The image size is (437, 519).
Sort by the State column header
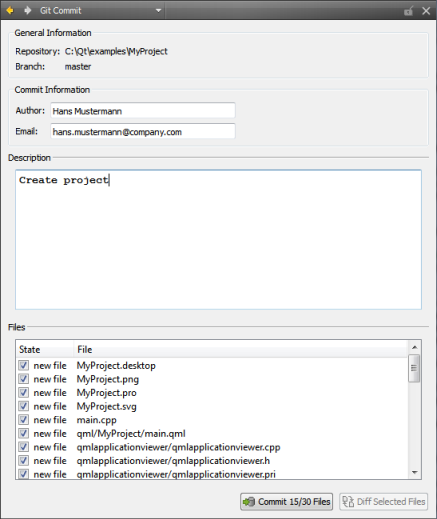pyautogui.click(x=45, y=349)
